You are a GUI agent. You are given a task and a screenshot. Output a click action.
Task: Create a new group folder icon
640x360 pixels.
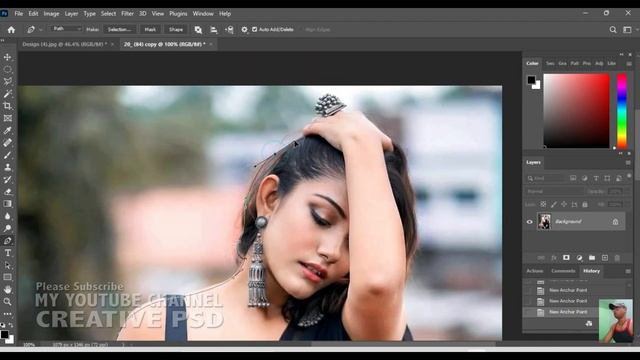click(x=592, y=258)
